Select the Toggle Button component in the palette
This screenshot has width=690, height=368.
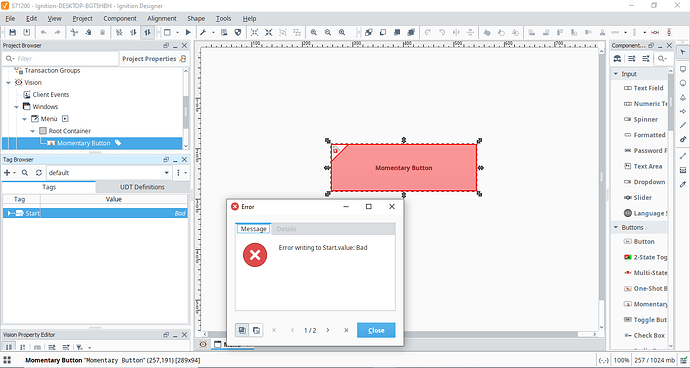click(645, 320)
